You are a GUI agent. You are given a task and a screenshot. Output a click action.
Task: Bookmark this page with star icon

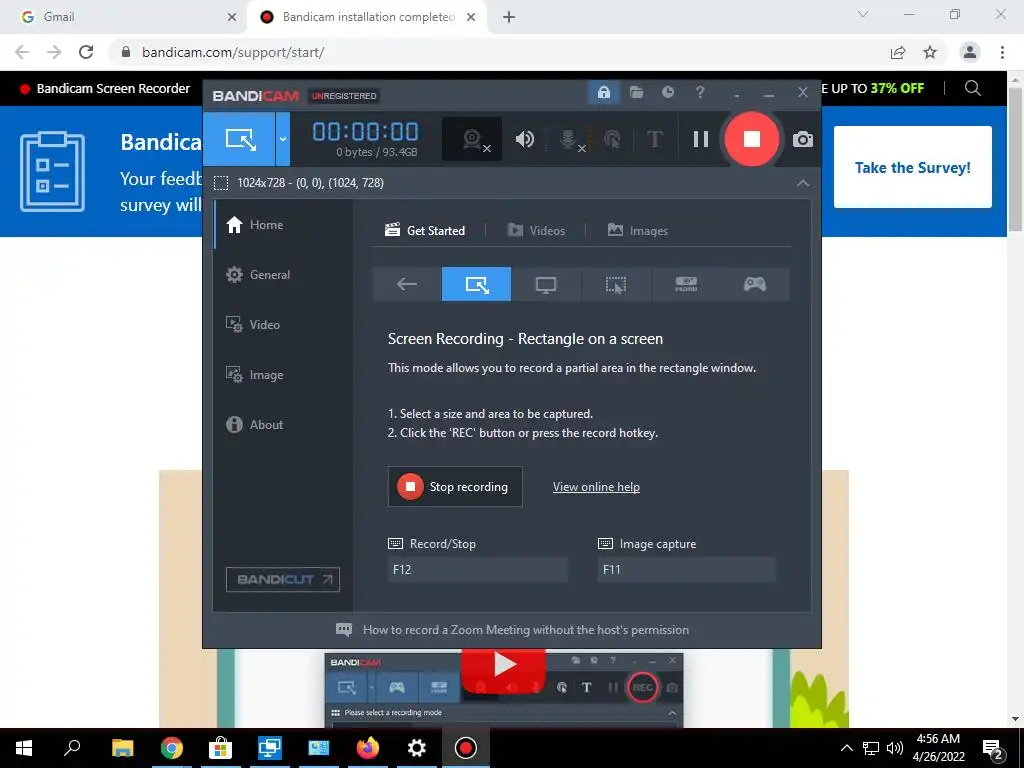click(x=930, y=52)
